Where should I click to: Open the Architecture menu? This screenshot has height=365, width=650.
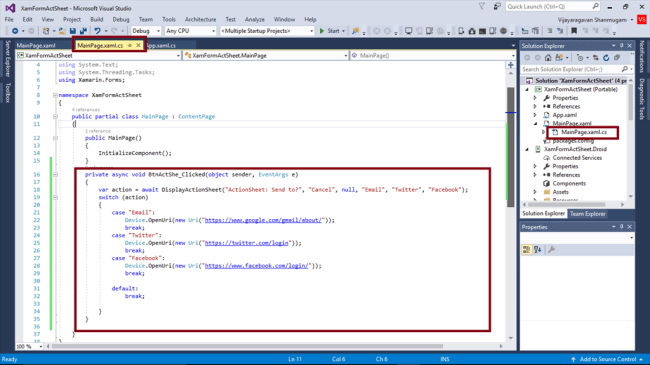(200, 19)
